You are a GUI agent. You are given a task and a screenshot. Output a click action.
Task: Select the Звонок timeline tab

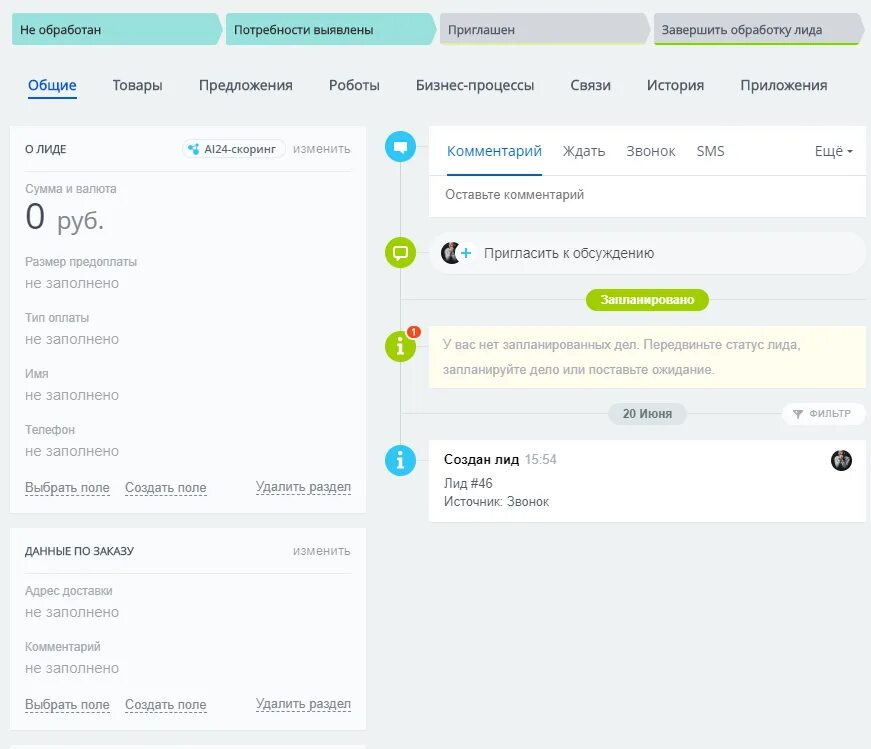click(x=650, y=151)
